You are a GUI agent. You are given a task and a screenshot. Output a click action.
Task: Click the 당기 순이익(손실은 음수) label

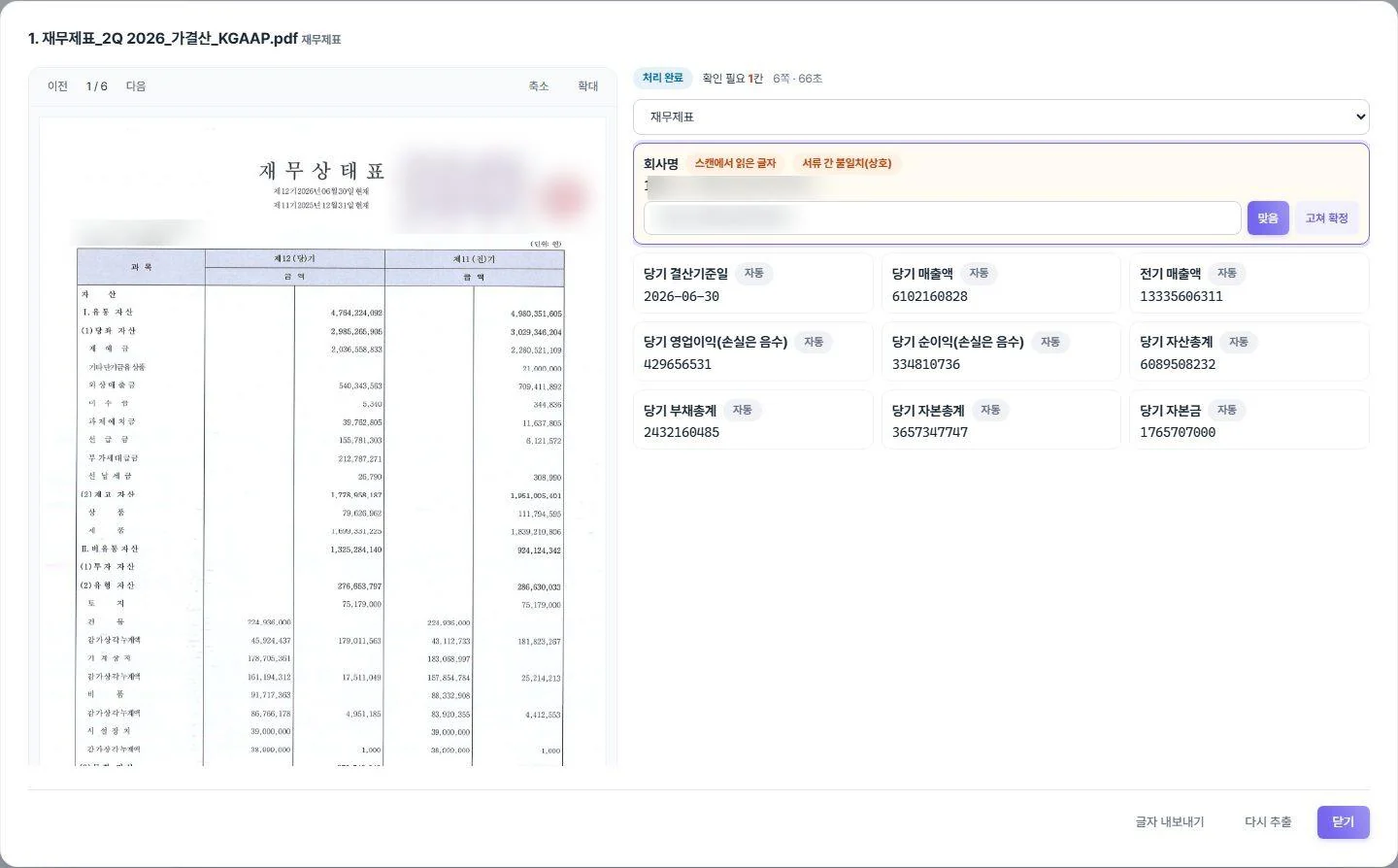(x=958, y=342)
